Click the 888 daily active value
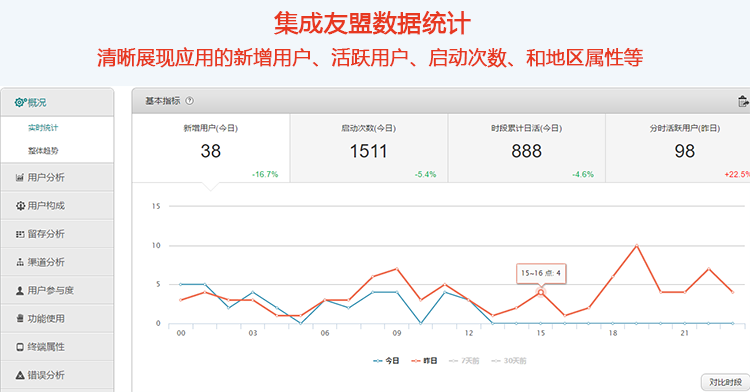The height and width of the screenshot is (392, 750). [x=527, y=151]
